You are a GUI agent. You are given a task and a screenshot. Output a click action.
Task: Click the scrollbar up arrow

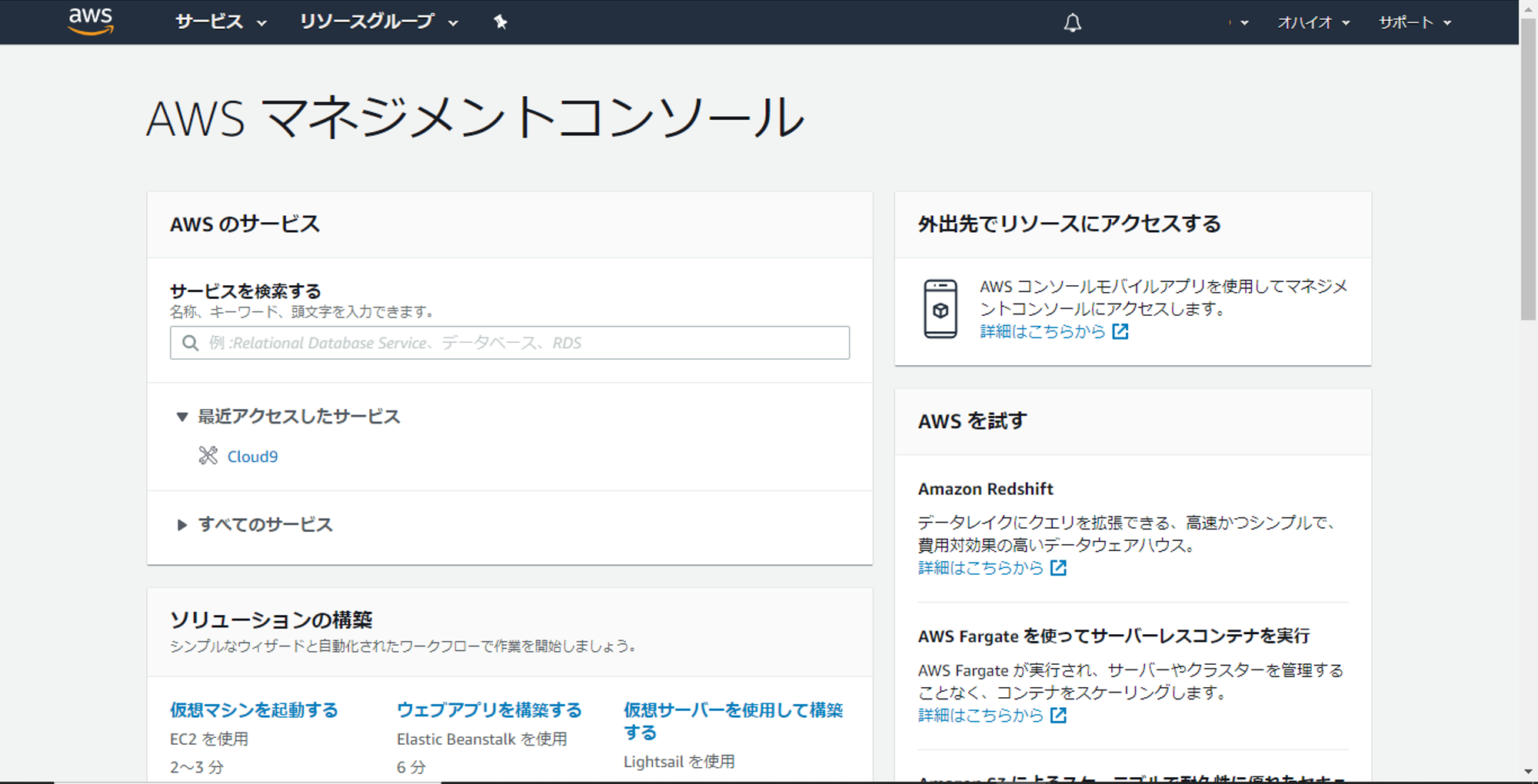click(x=1529, y=8)
